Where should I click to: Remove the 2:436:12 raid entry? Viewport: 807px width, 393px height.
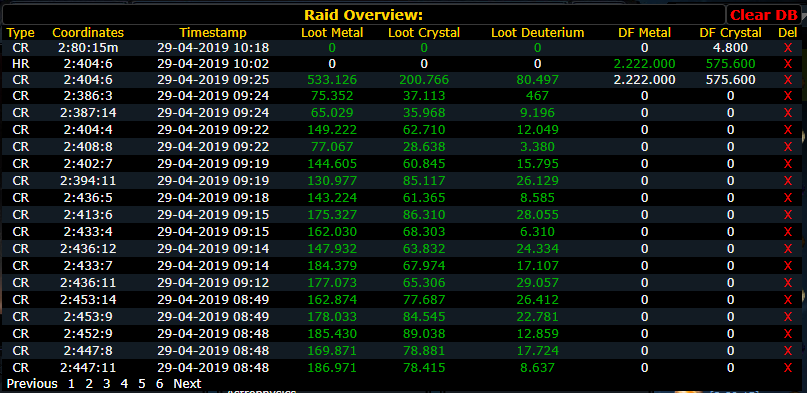(x=787, y=248)
